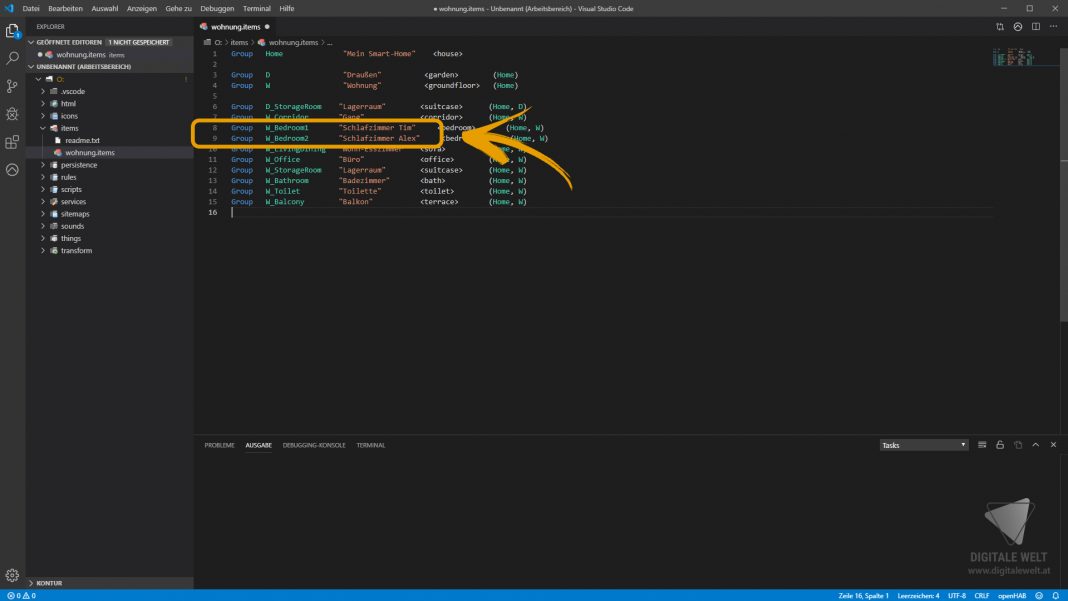Viewport: 1068px width, 601px height.
Task: Expand the rules folder
Action: point(68,177)
